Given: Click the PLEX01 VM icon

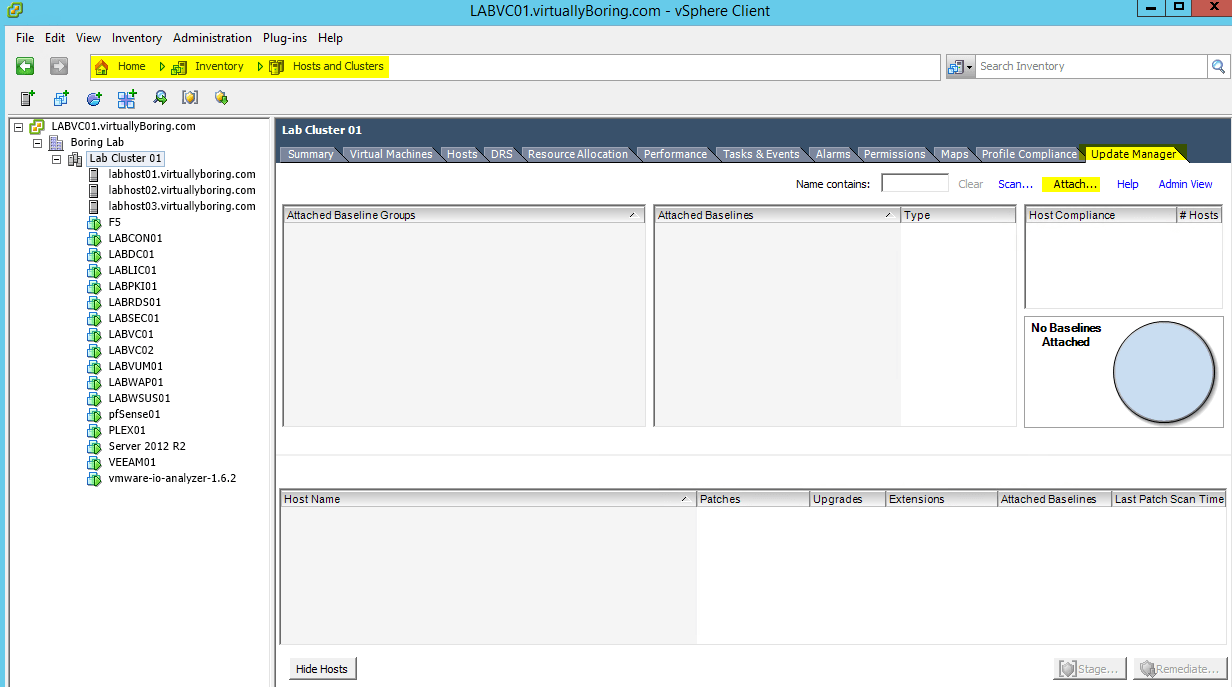Looking at the screenshot, I should click(95, 430).
